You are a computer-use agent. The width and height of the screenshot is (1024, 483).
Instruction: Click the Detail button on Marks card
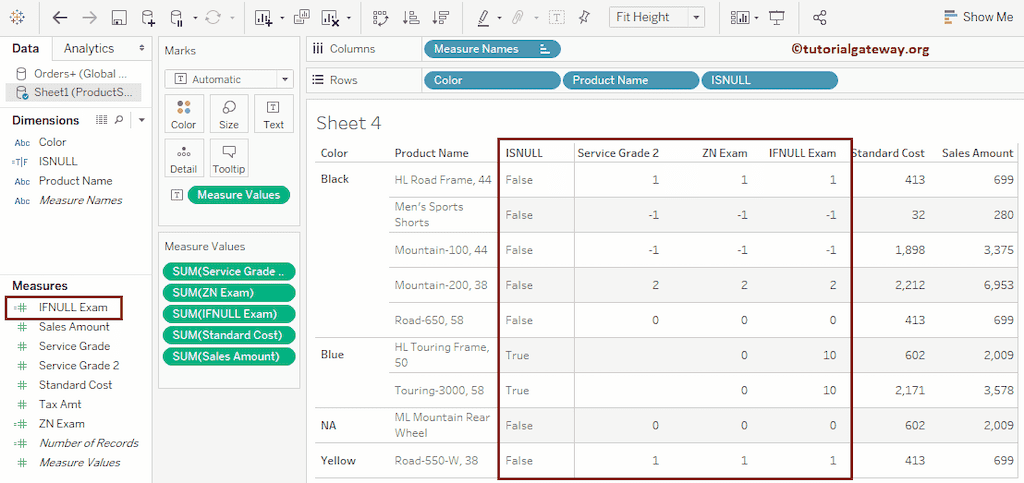point(184,159)
